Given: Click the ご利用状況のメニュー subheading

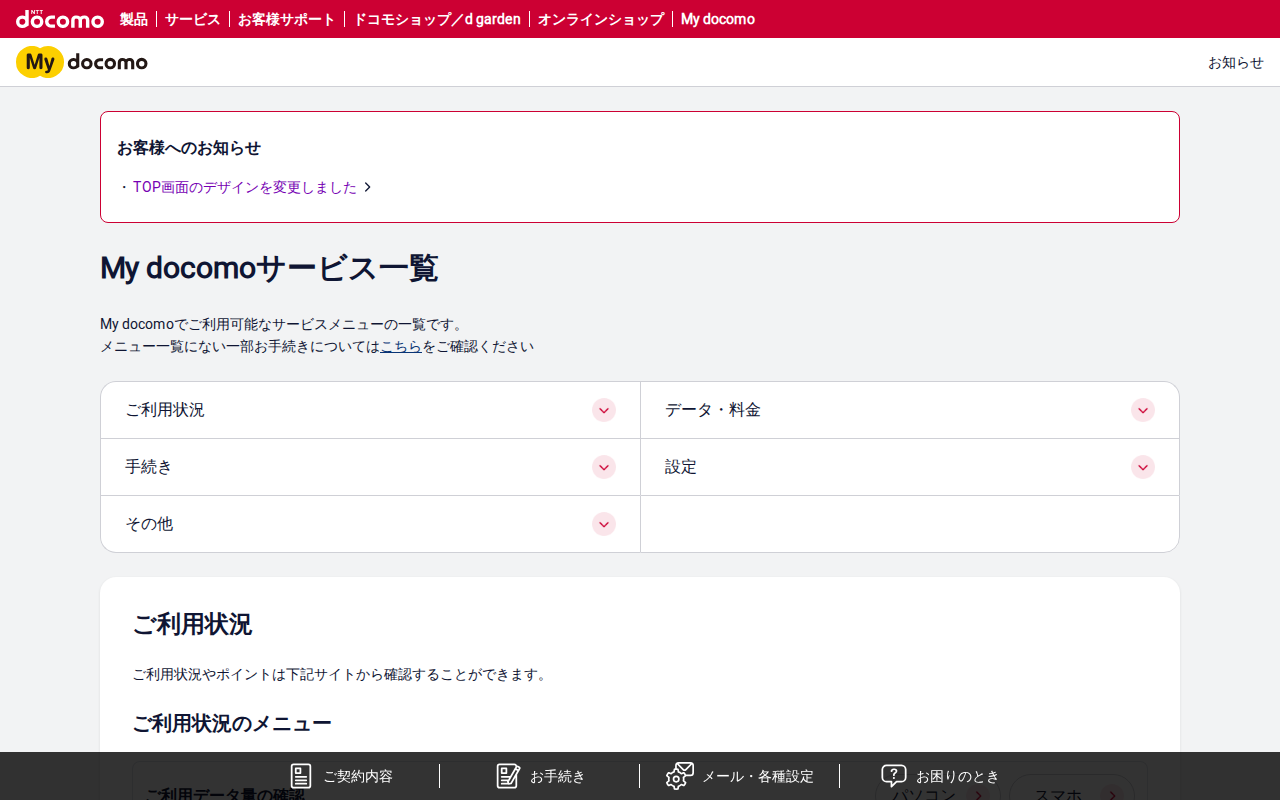Looking at the screenshot, I should tap(232, 723).
